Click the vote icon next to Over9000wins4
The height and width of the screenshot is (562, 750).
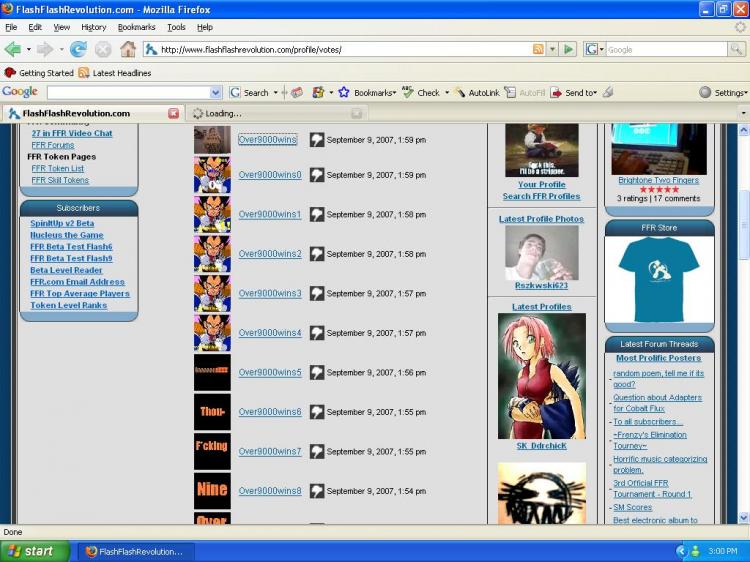pyautogui.click(x=317, y=333)
